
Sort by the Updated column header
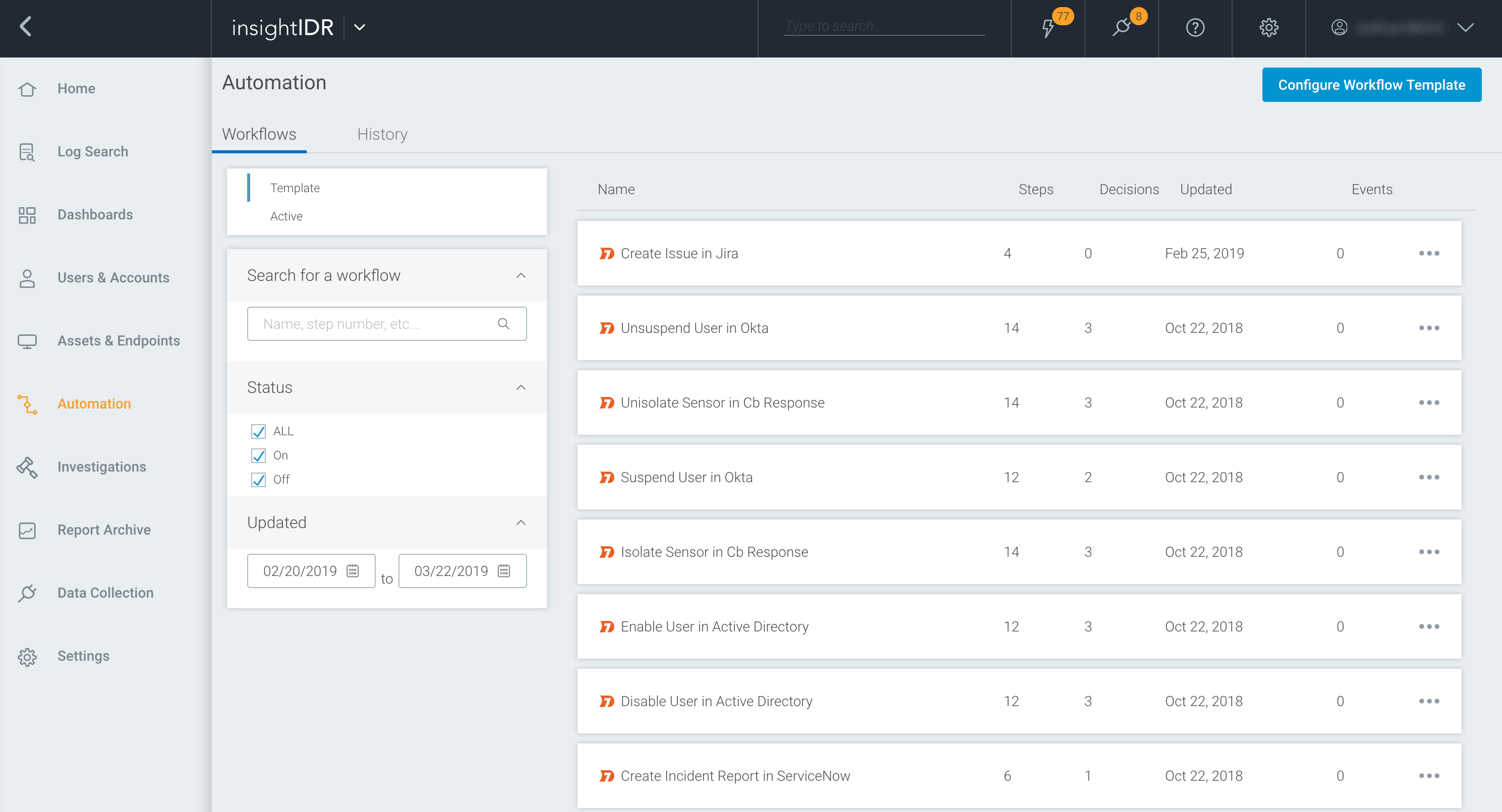[x=1206, y=190]
